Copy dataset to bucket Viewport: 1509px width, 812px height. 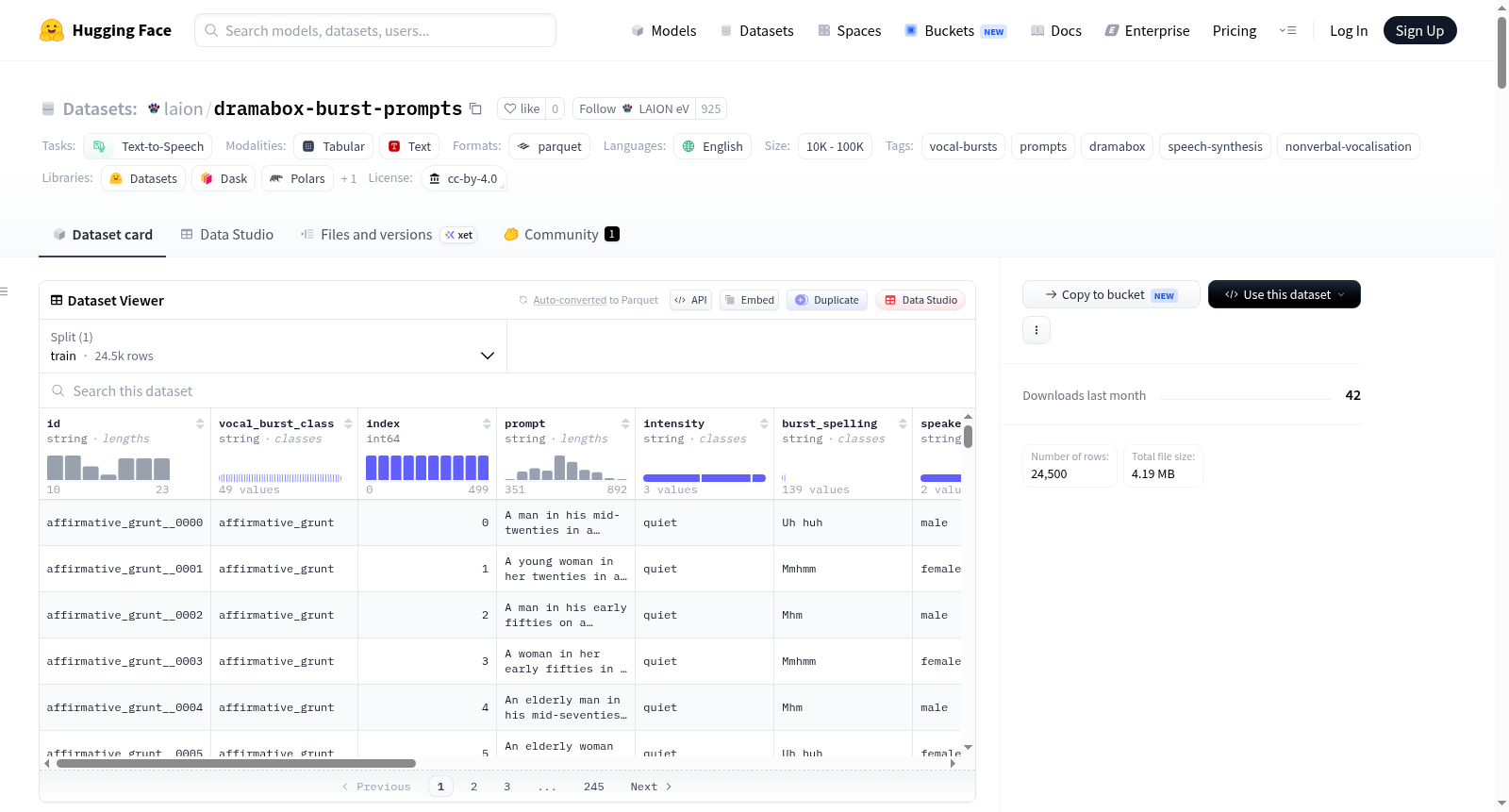[x=1111, y=294]
